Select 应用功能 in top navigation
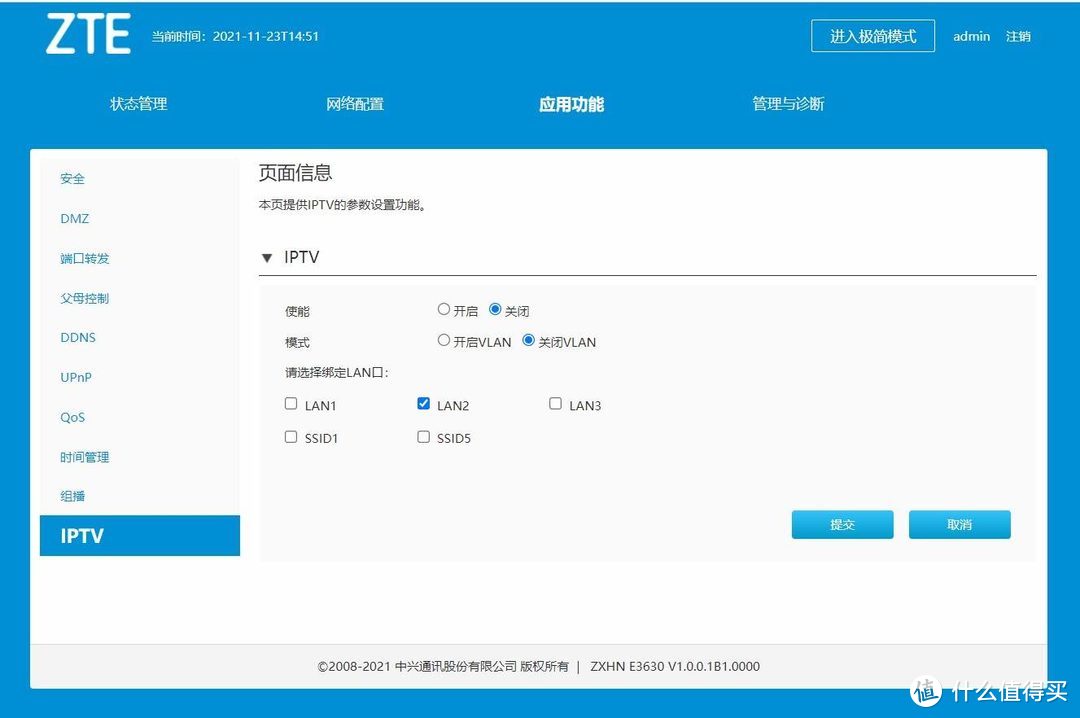Viewport: 1080px width, 718px height. pyautogui.click(x=571, y=104)
